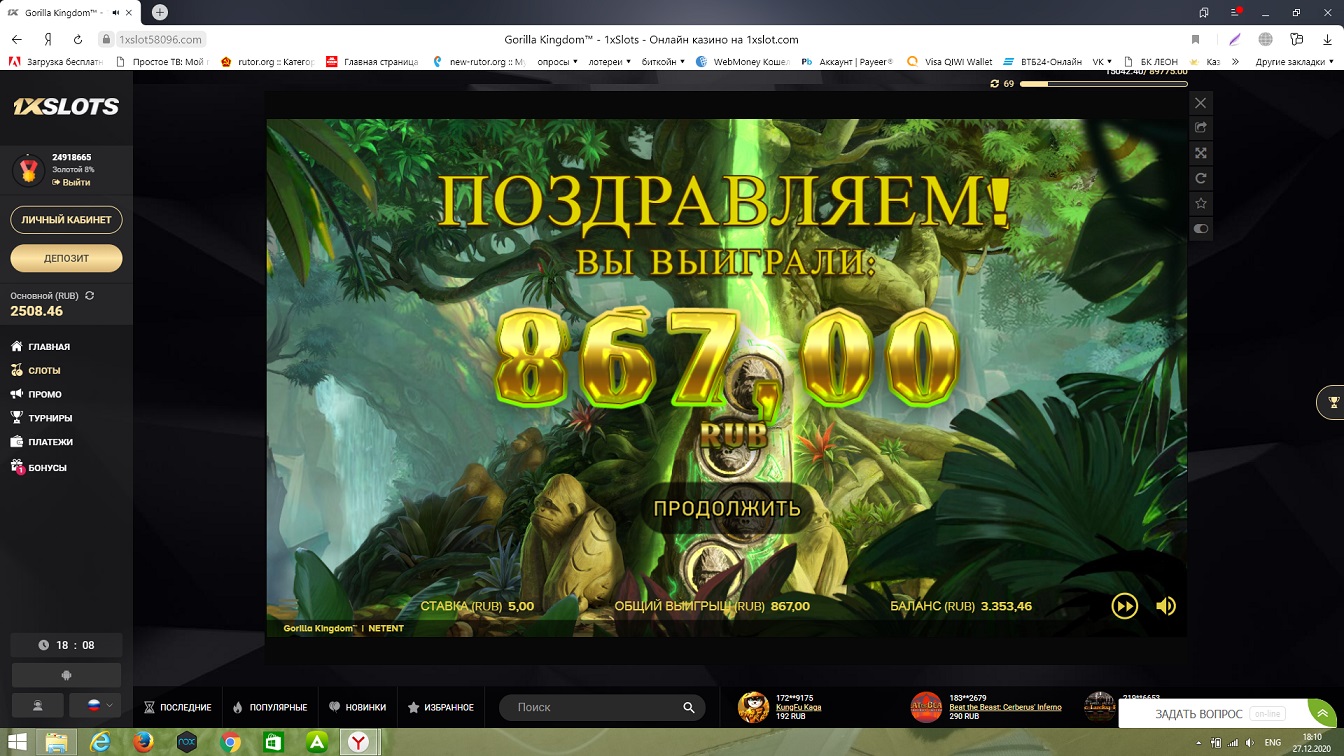The width and height of the screenshot is (1344, 756).
Task: Open the ТУРНИРЫ menu item
Action: [x=50, y=418]
